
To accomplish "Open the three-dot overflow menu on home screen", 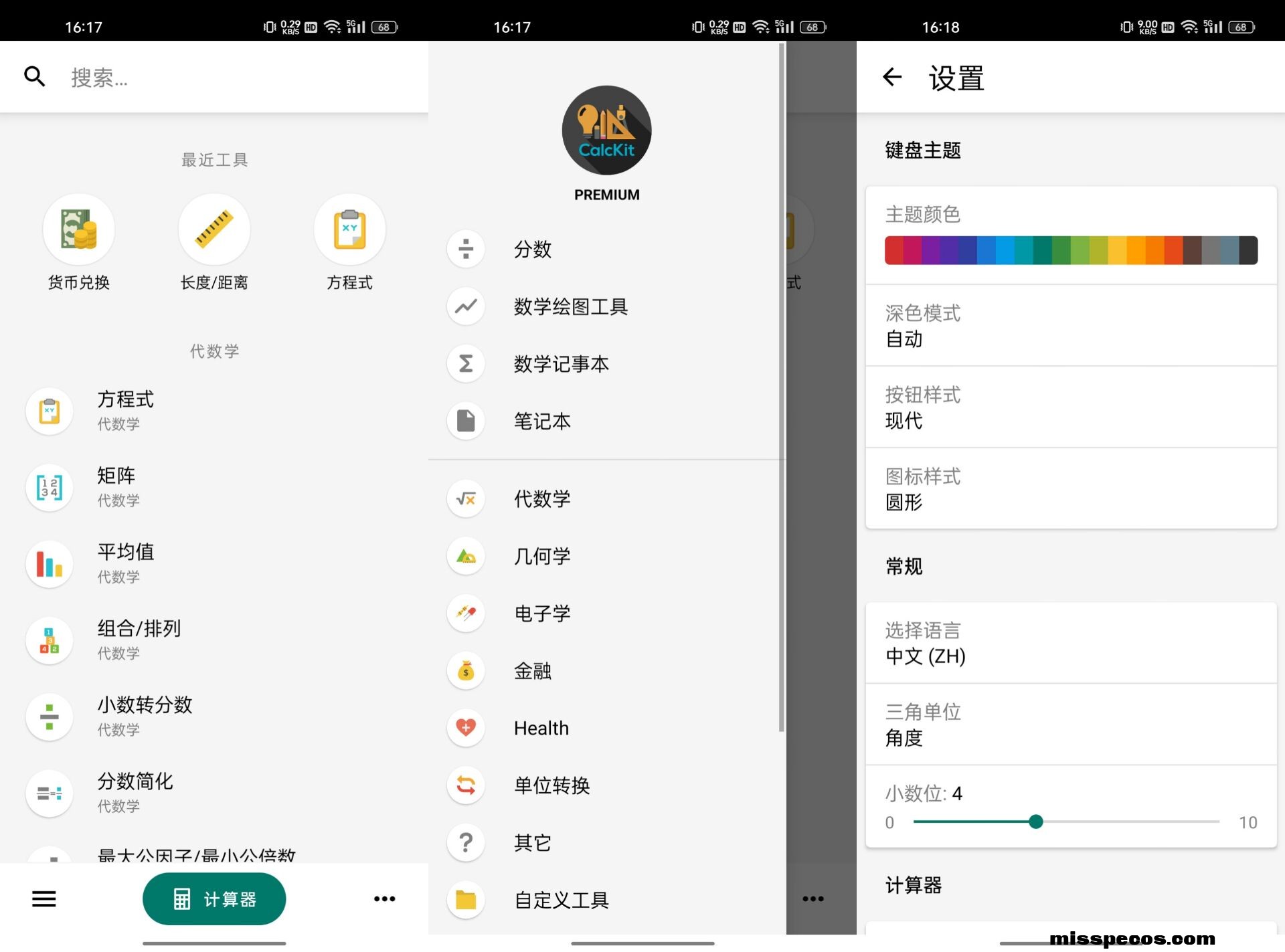I will pyautogui.click(x=384, y=898).
